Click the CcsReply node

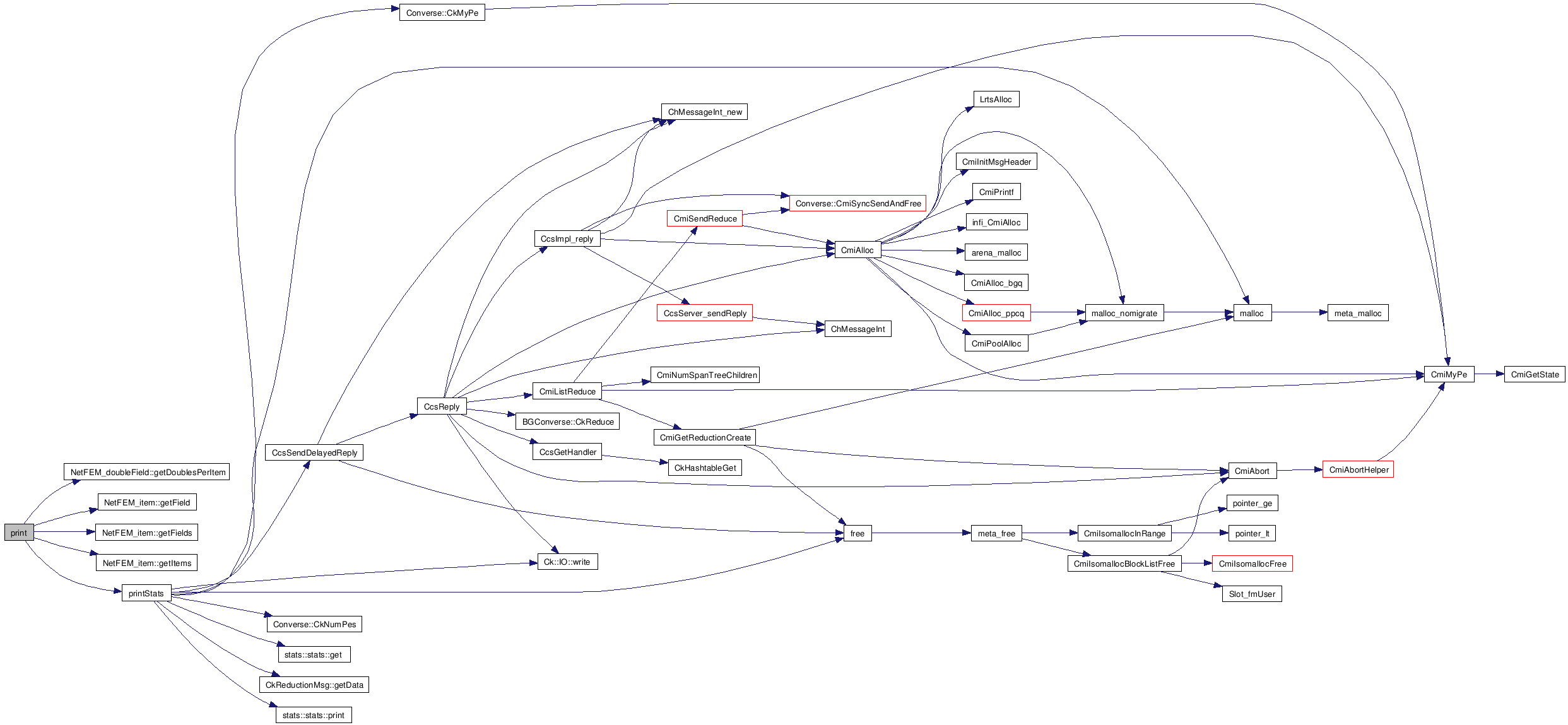click(442, 406)
